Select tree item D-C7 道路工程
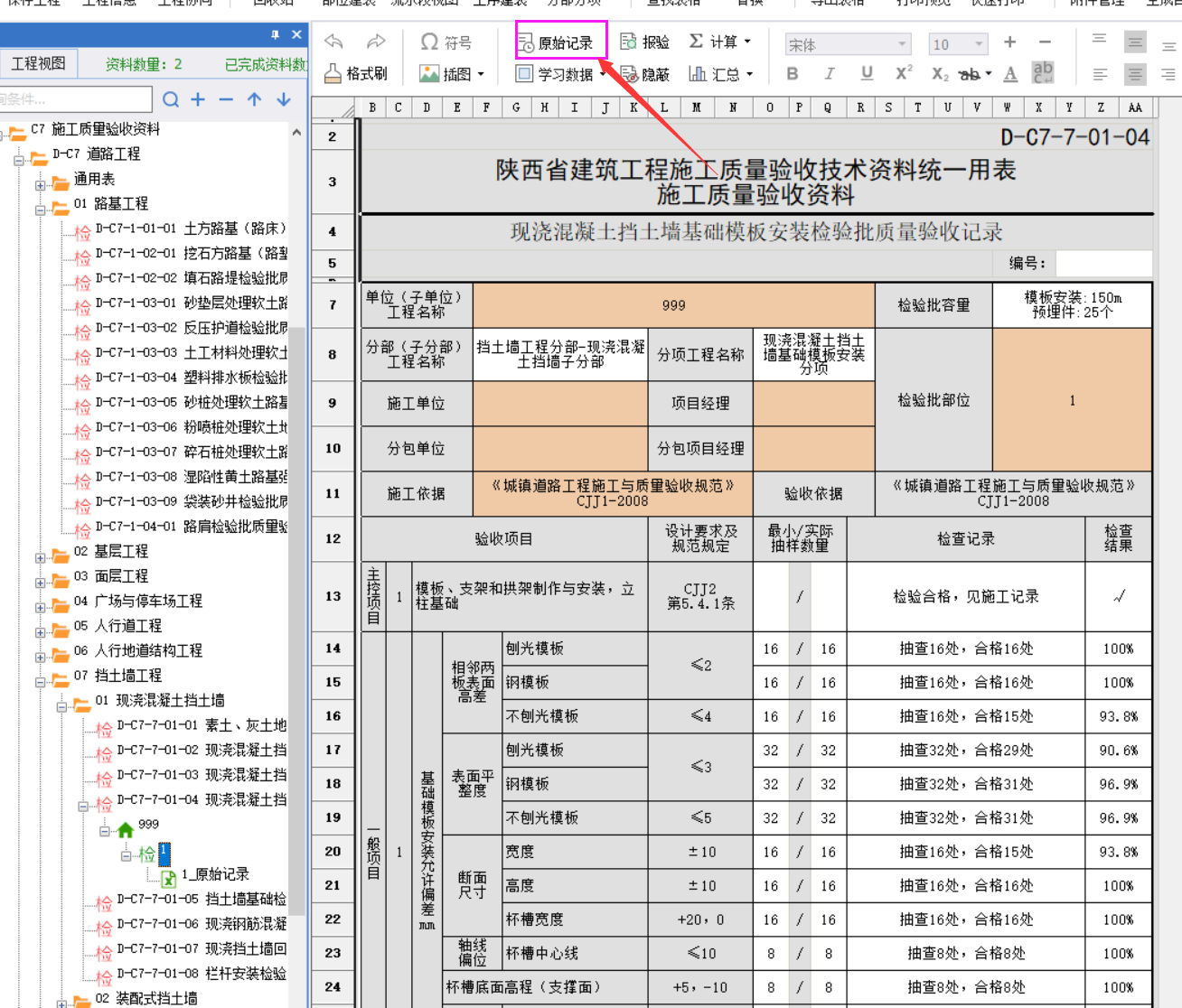 [96, 154]
